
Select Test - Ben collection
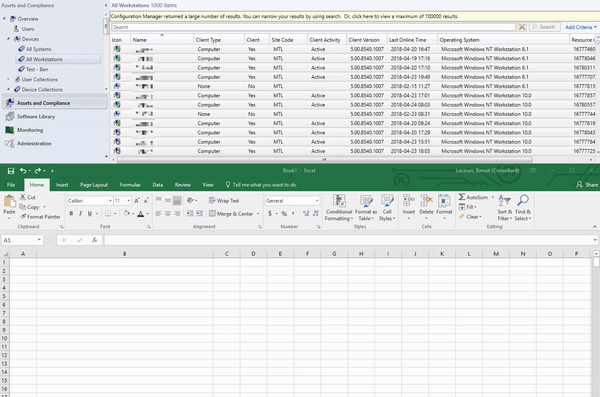point(37,69)
